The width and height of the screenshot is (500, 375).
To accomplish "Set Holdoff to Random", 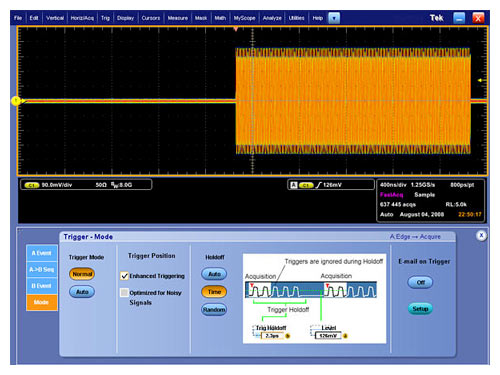I will [214, 310].
